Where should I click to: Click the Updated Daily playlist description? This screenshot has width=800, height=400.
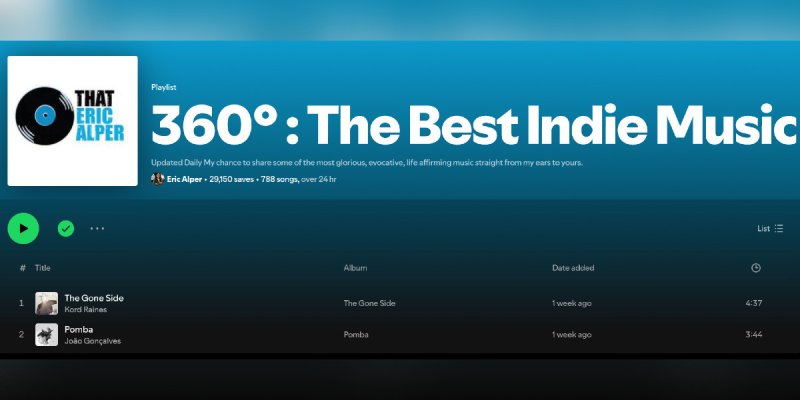(x=367, y=163)
